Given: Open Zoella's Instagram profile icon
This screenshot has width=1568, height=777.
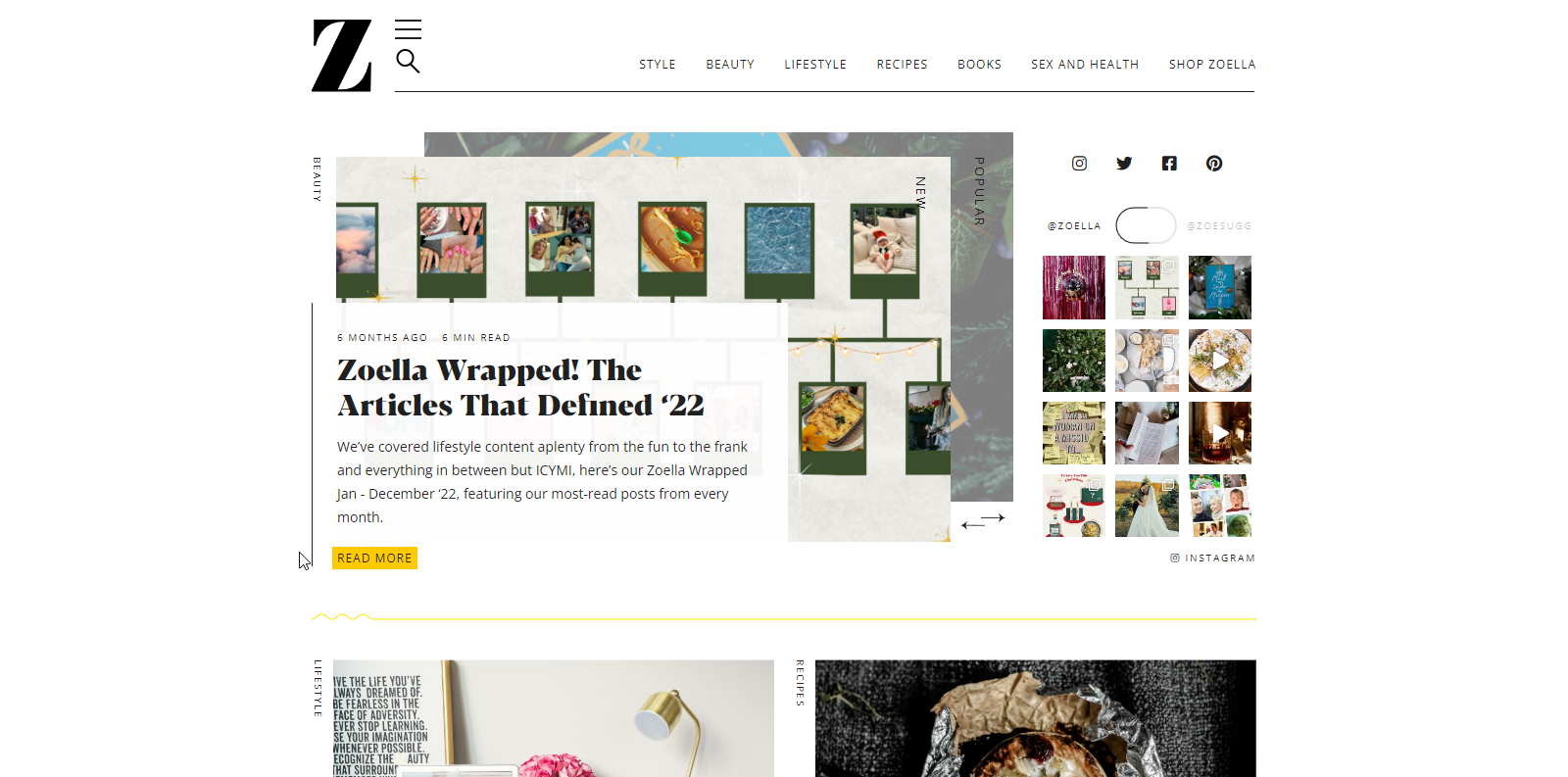Looking at the screenshot, I should pos(1079,164).
